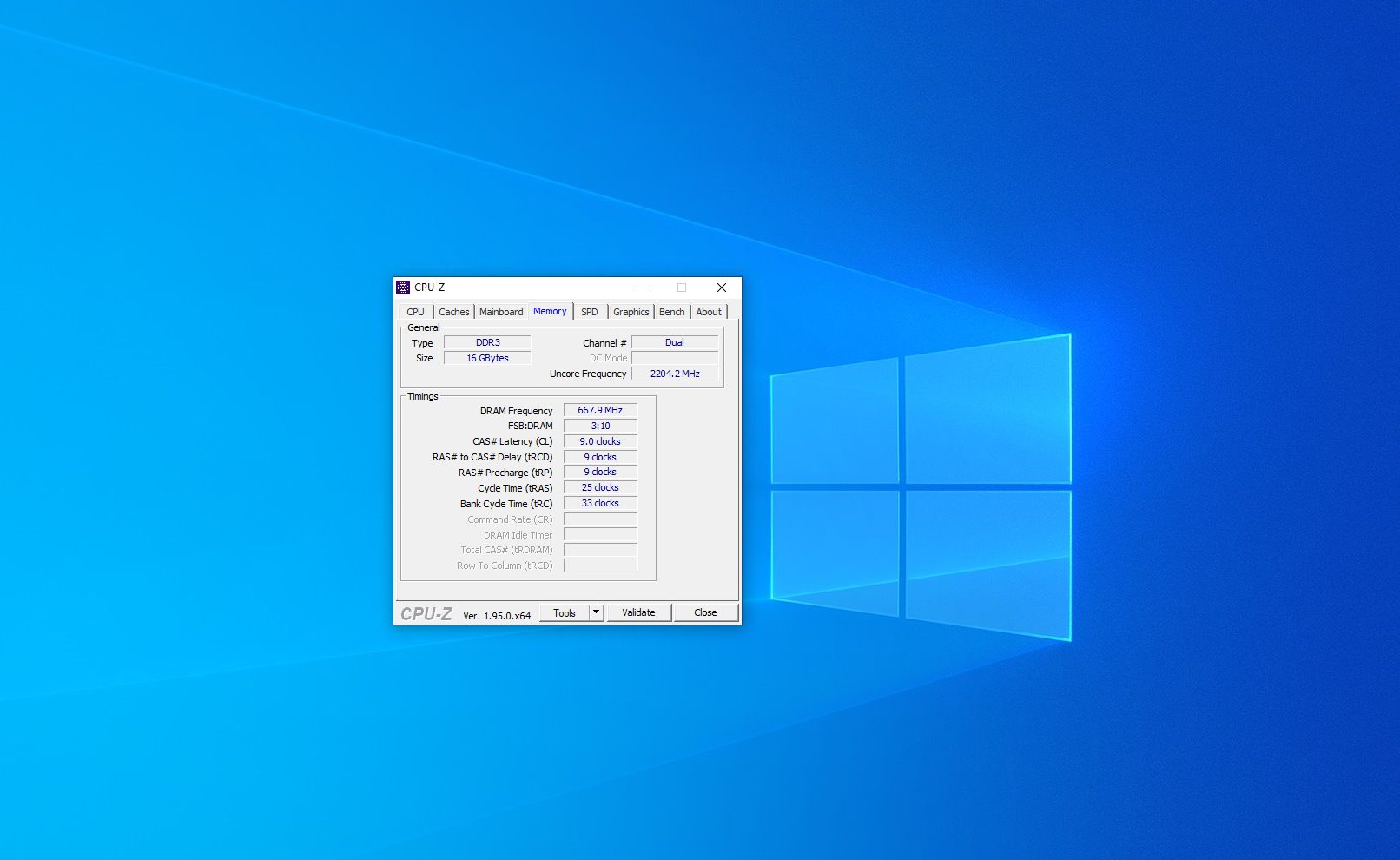The height and width of the screenshot is (860, 1400).
Task: Select the Memory tab
Action: [550, 311]
